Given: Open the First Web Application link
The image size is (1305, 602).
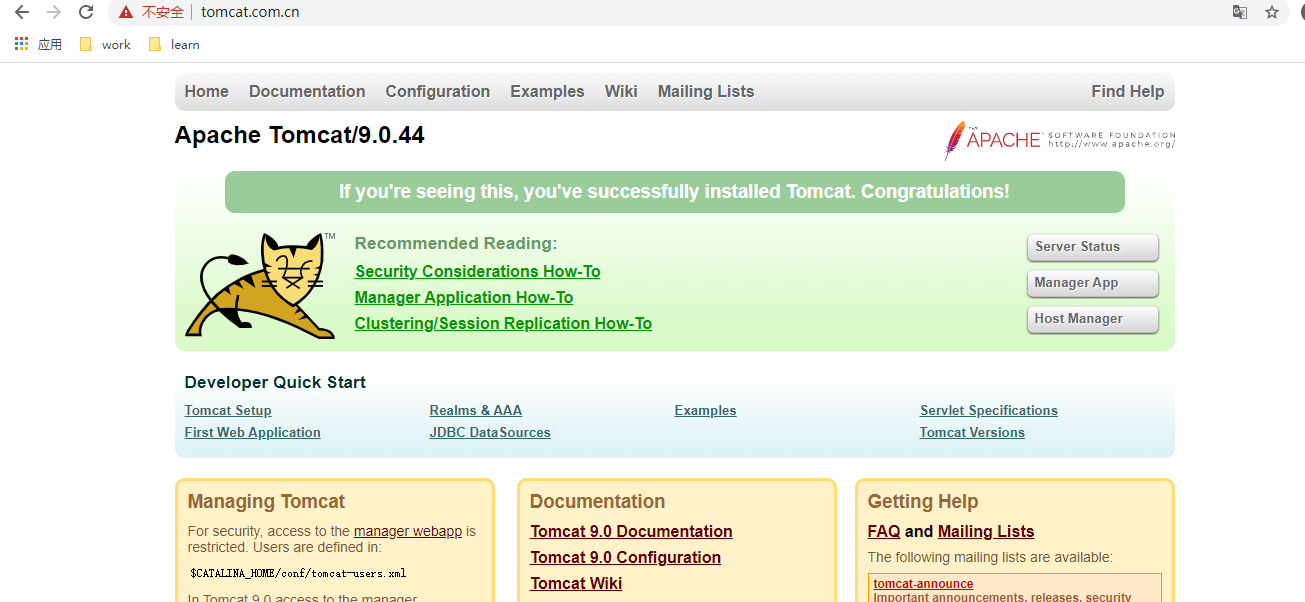Looking at the screenshot, I should pos(253,432).
